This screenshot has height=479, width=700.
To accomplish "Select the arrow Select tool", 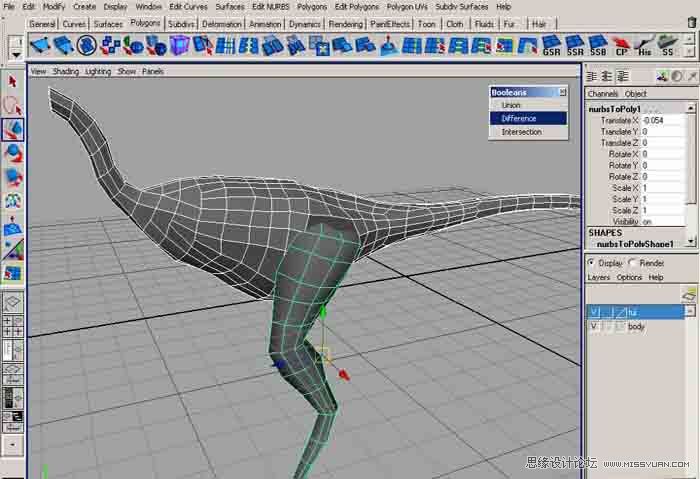I will (x=13, y=81).
